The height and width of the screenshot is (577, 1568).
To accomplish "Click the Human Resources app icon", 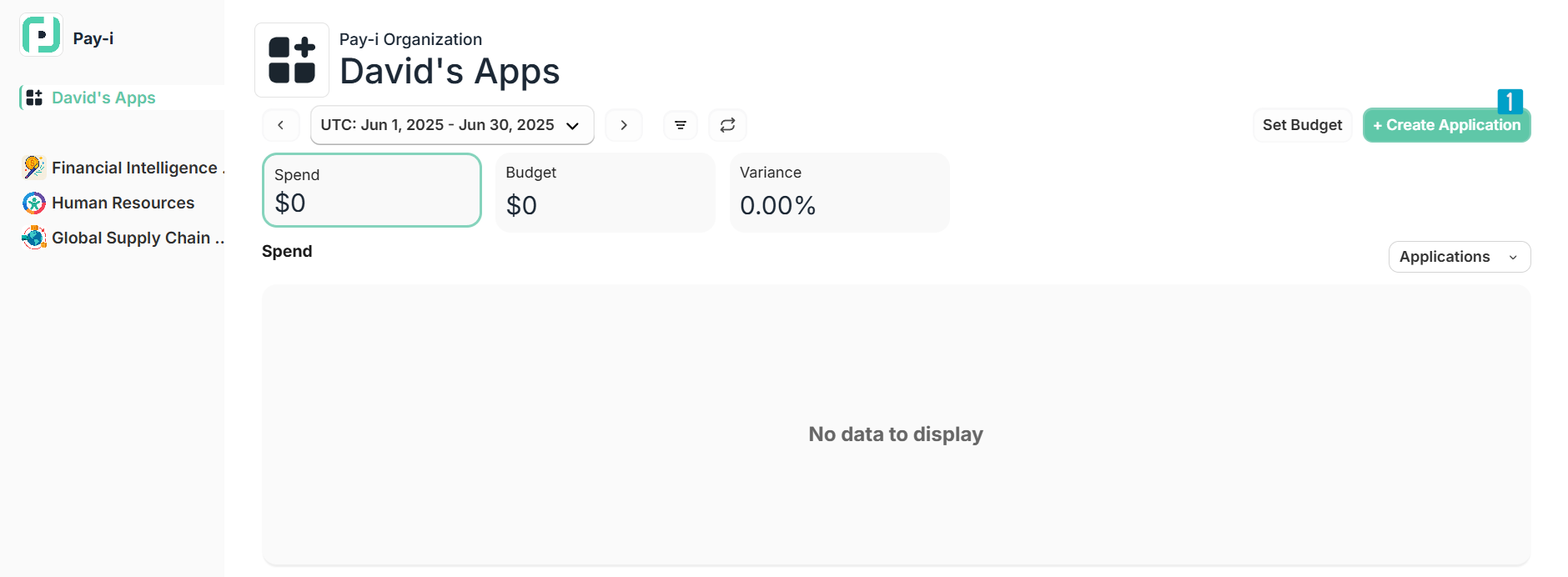I will 34,203.
